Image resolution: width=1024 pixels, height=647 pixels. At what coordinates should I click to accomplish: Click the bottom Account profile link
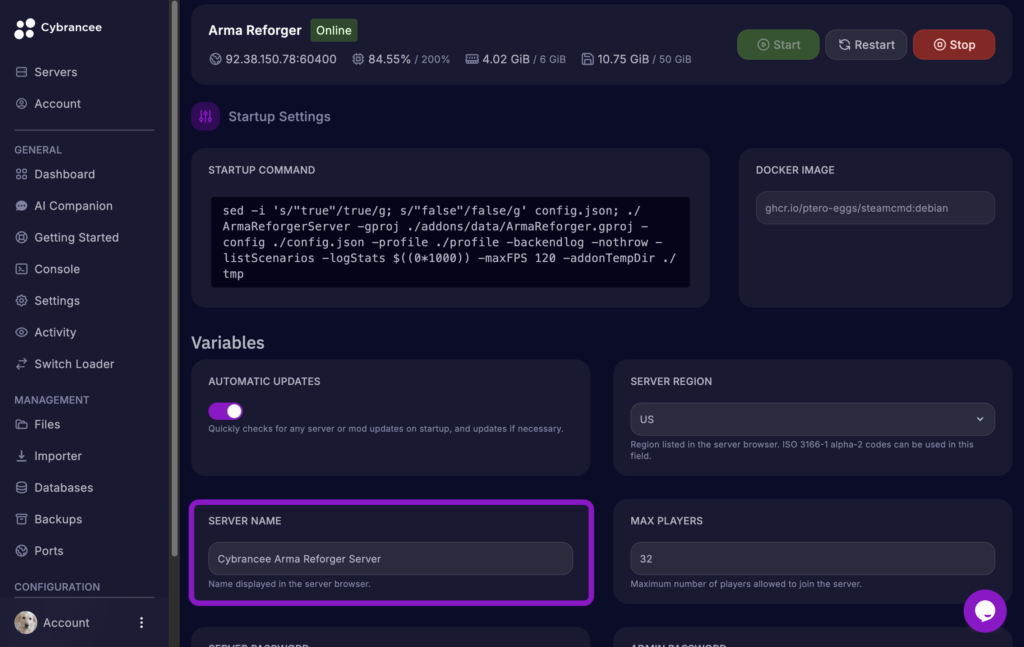coord(66,623)
